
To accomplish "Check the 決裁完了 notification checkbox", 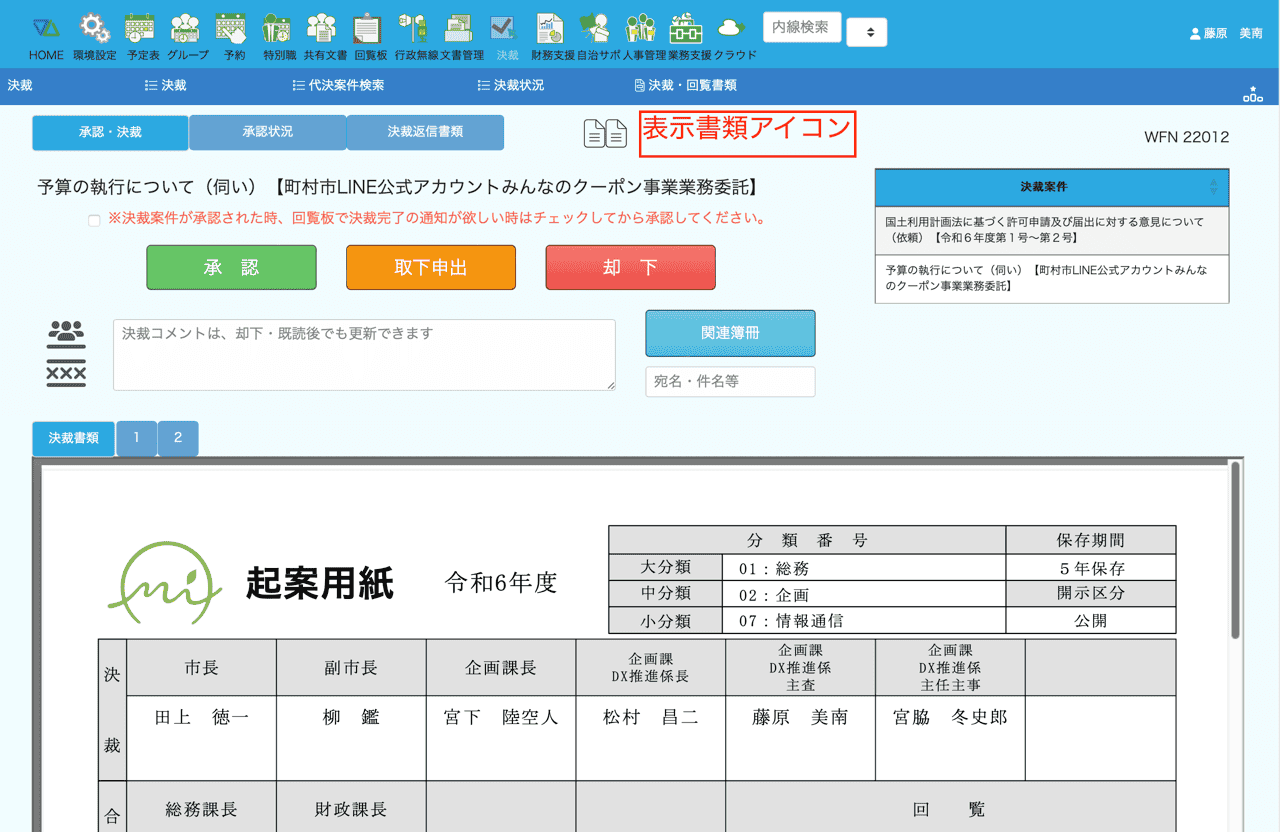I will point(94,220).
